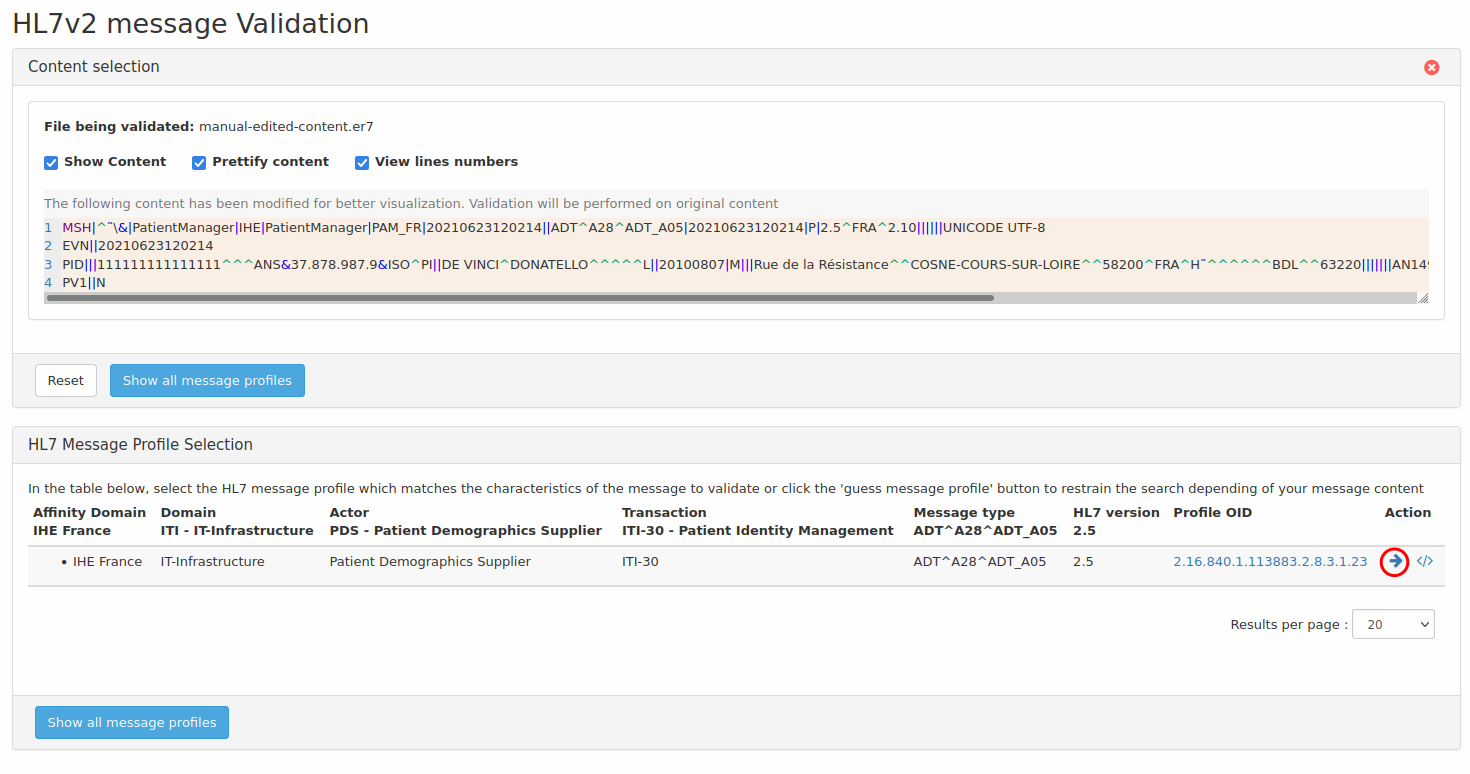Click the horizontal scrollbar of the message content
This screenshot has width=1470, height=774.
520,297
